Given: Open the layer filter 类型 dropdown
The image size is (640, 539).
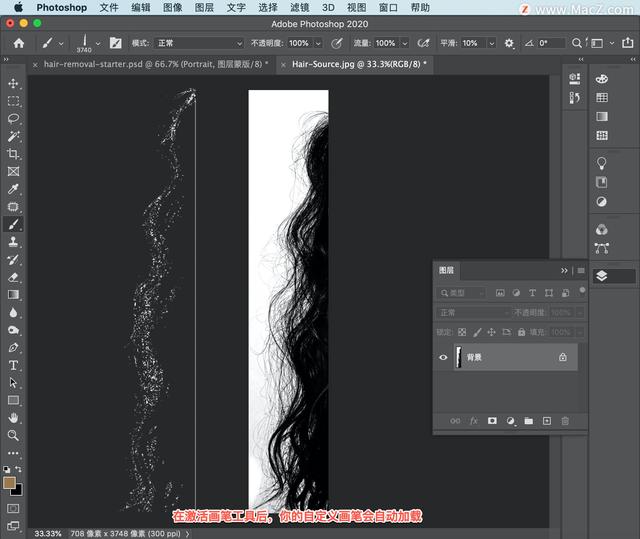Looking at the screenshot, I should click(x=462, y=293).
